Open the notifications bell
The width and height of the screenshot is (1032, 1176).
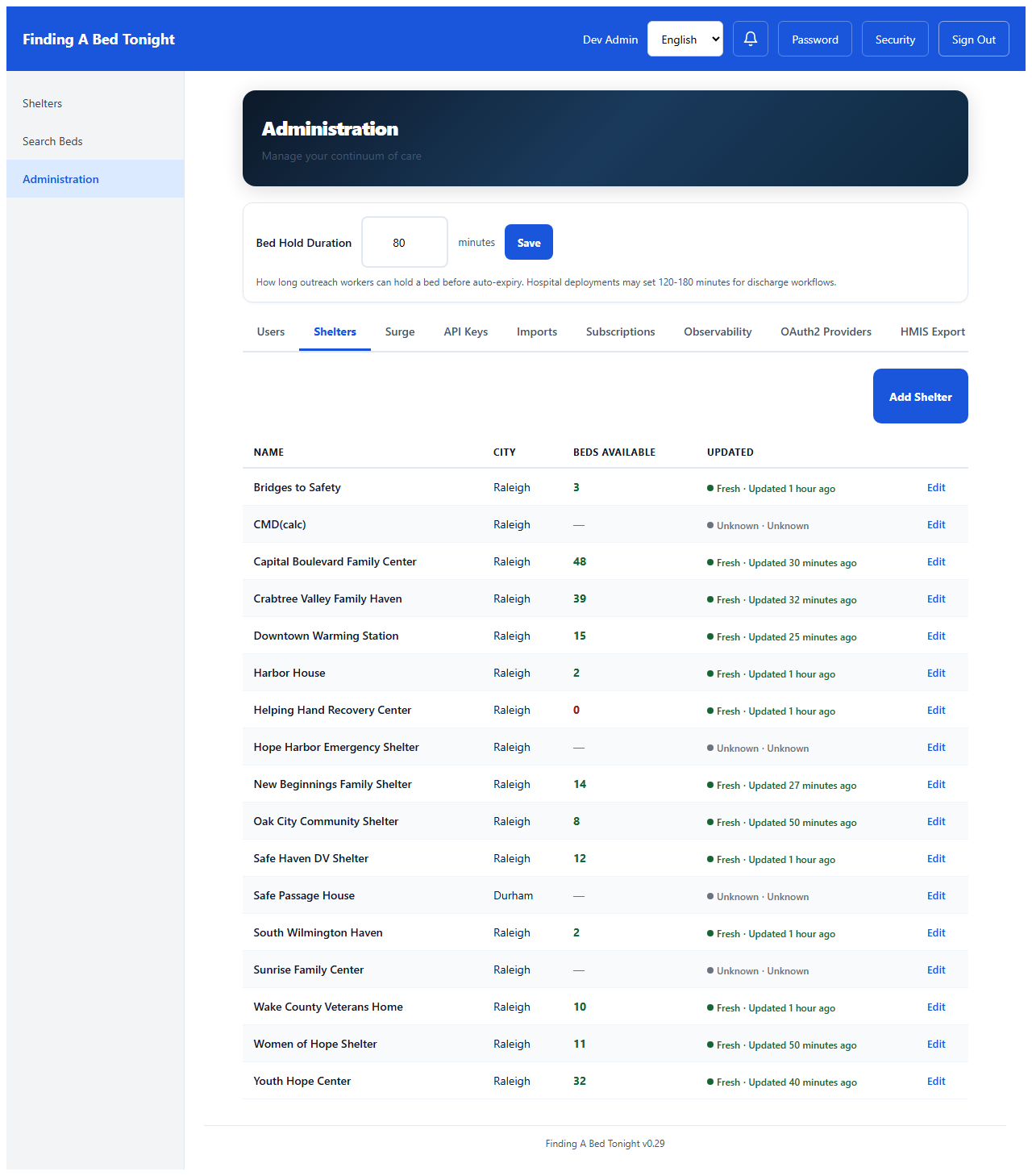750,39
